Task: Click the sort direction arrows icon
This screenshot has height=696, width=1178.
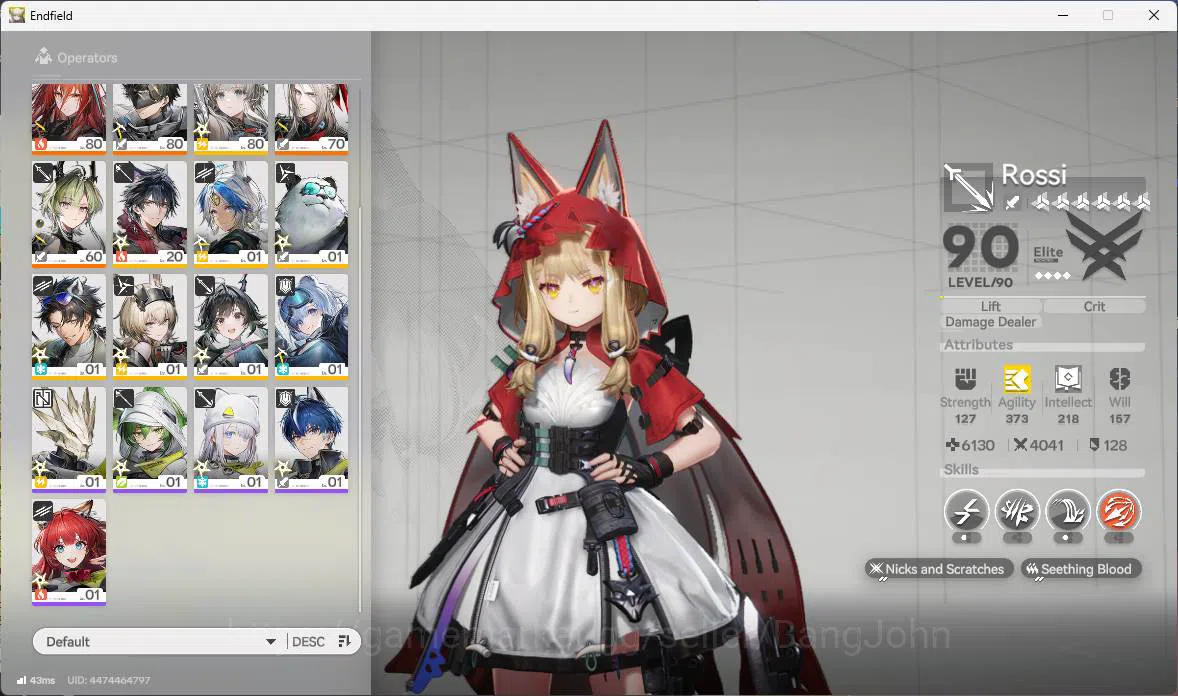Action: [x=345, y=641]
